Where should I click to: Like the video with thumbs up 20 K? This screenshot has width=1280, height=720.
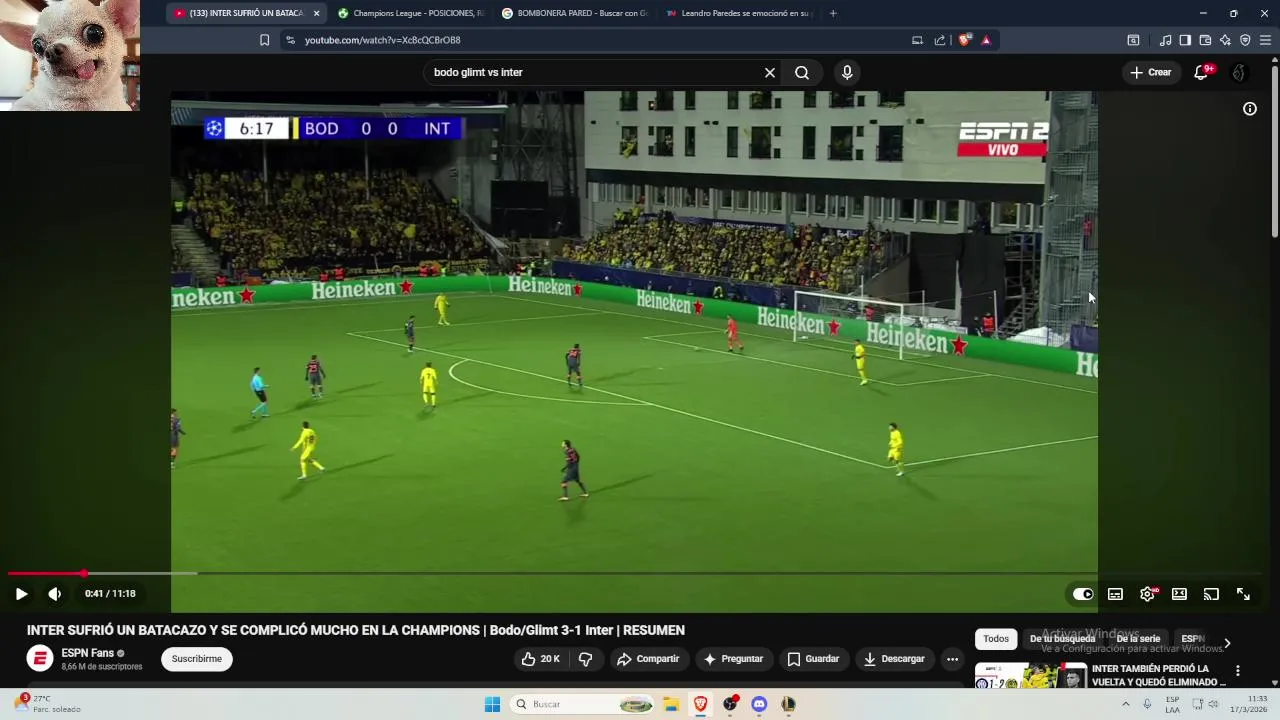coord(540,659)
